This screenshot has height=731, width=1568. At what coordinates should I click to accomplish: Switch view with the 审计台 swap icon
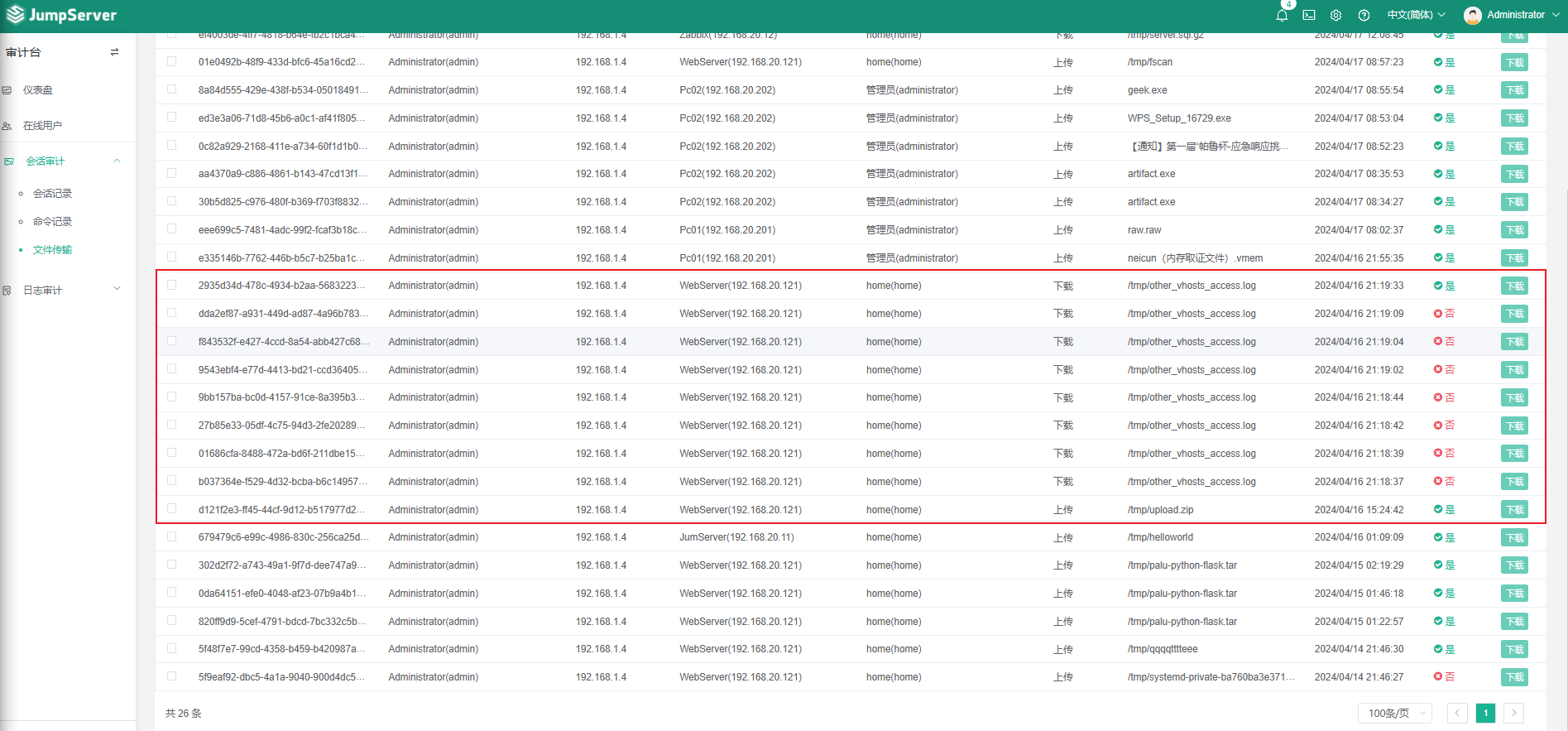click(x=114, y=52)
